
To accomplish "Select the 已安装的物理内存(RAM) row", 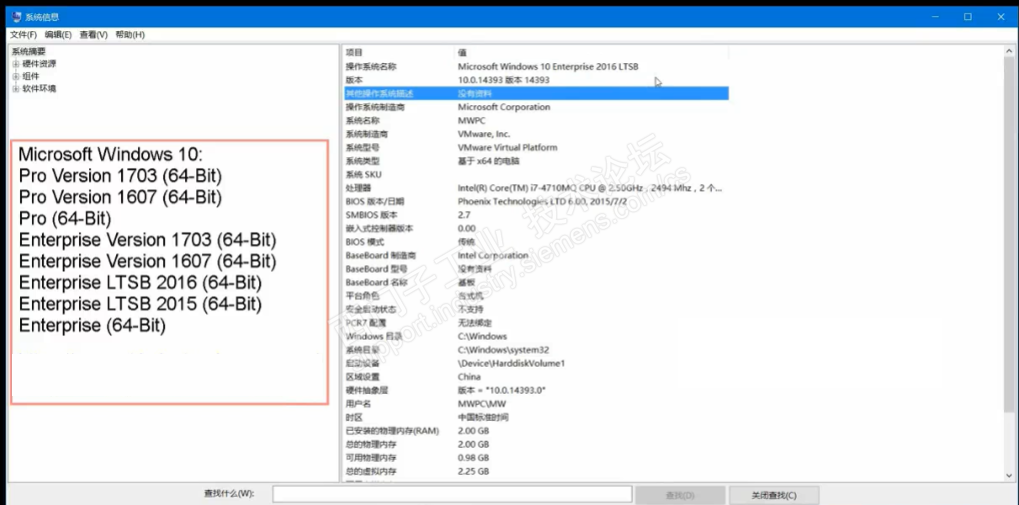I will pyautogui.click(x=535, y=431).
